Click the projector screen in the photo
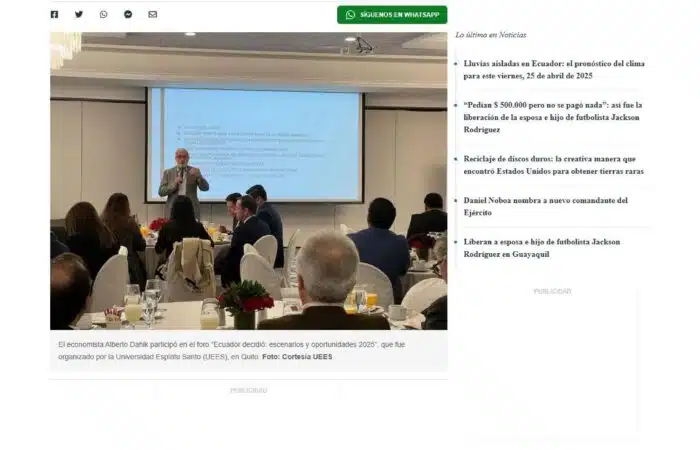 click(x=255, y=145)
